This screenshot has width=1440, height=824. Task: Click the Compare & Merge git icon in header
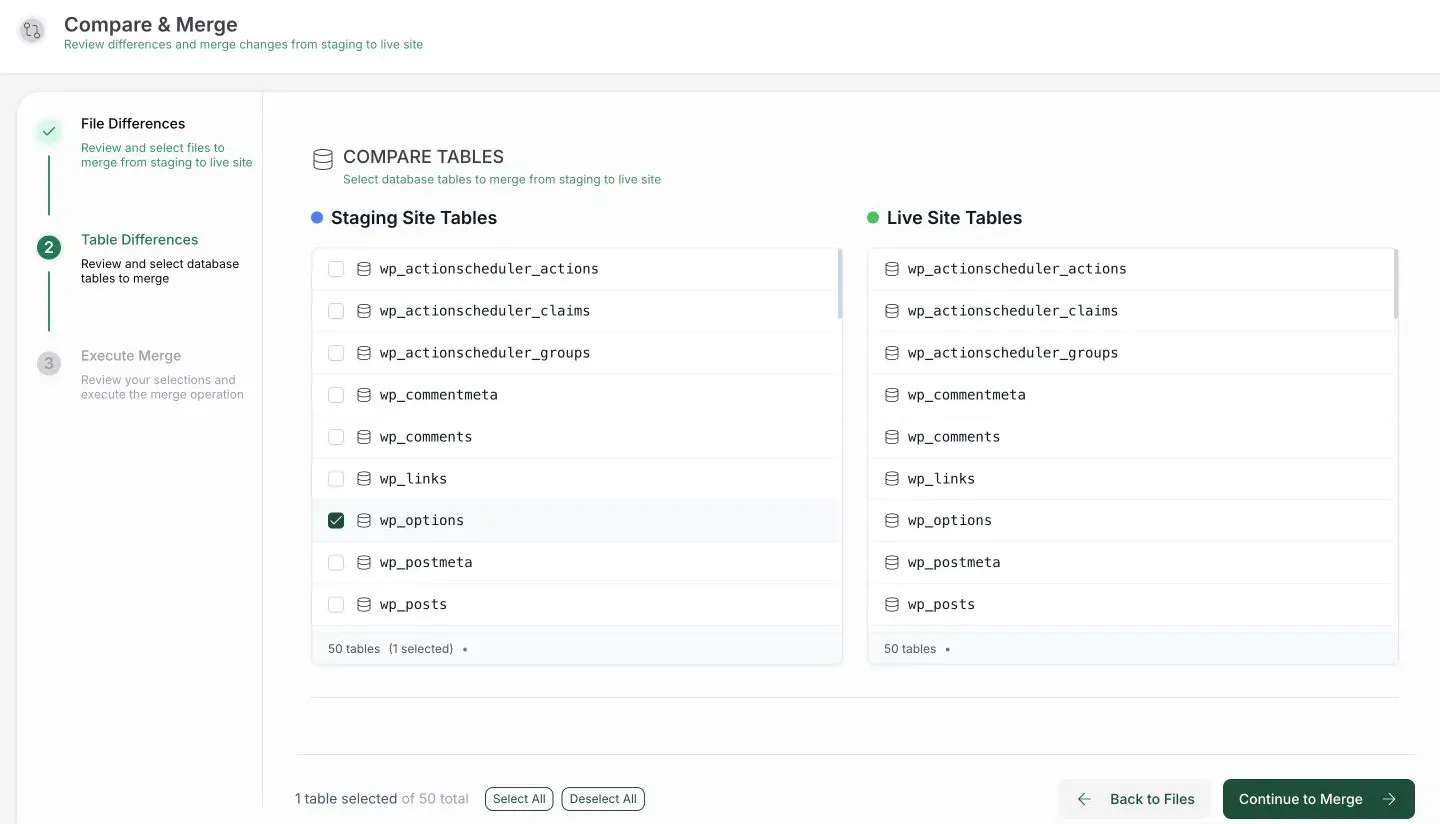(32, 31)
